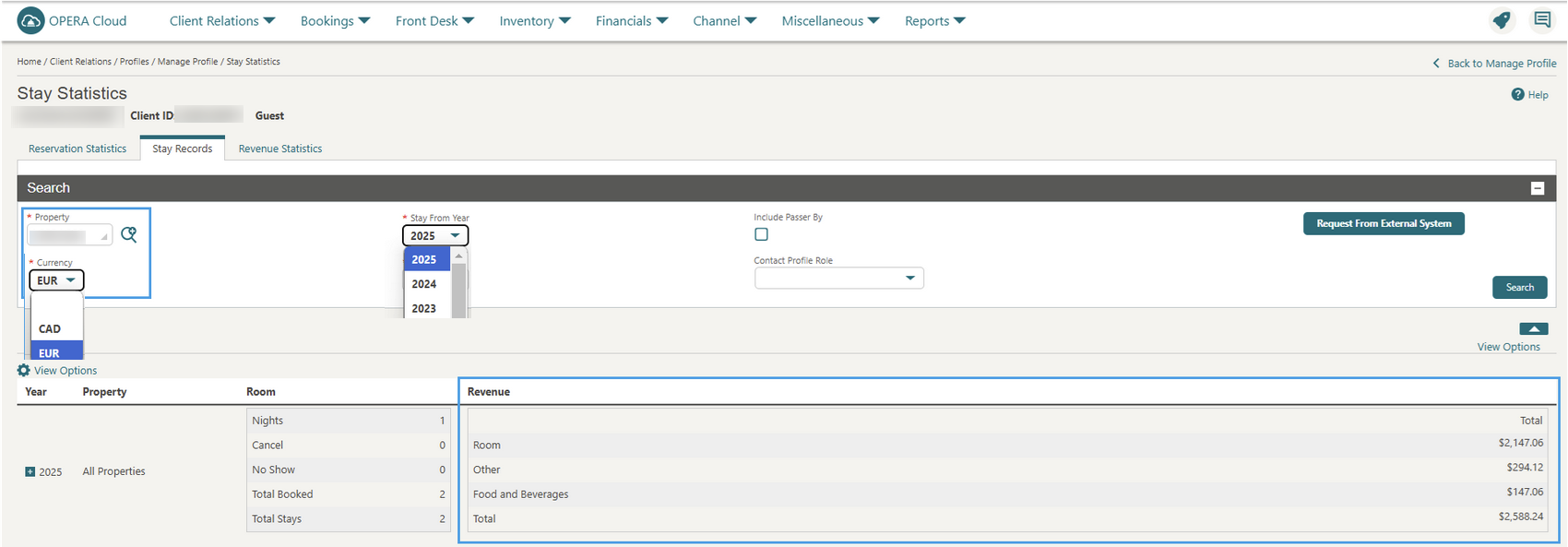The height and width of the screenshot is (547, 1568).
Task: Click the Home breadcrumb link
Action: pyautogui.click(x=29, y=62)
